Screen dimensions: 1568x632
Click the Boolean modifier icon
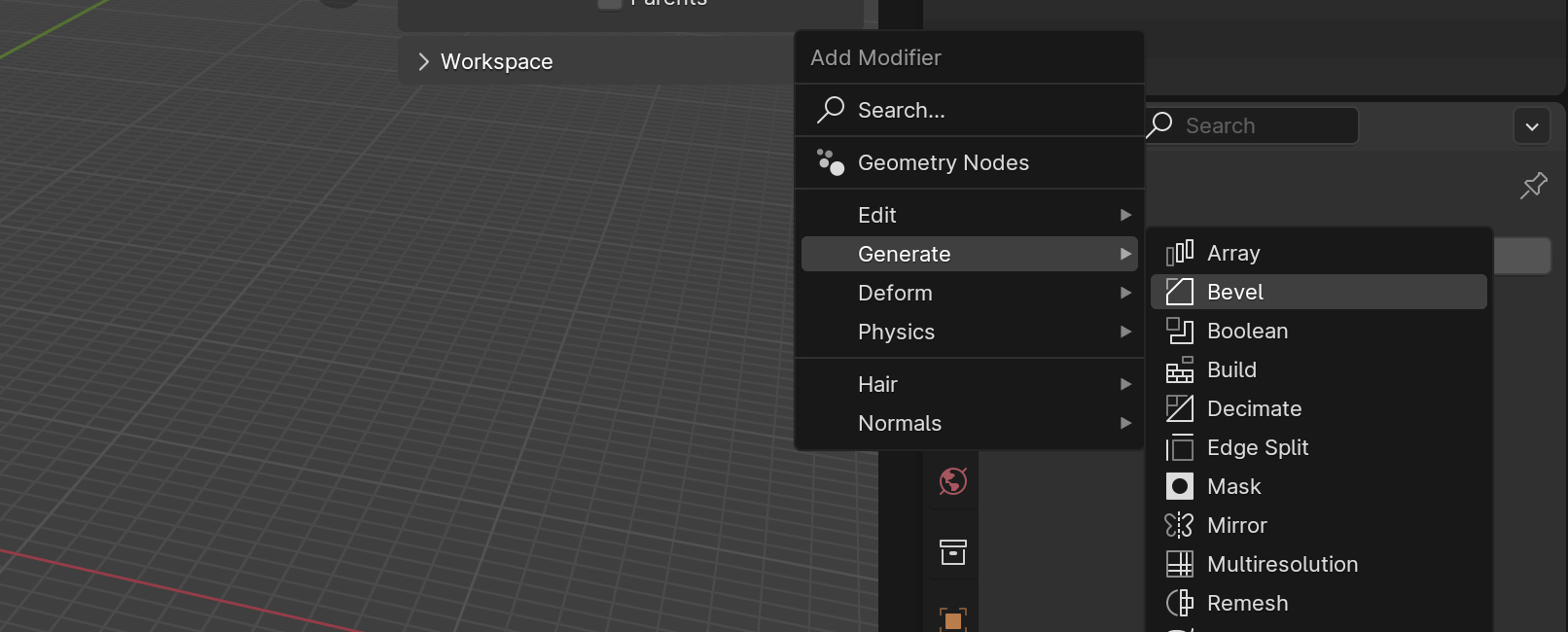(x=1179, y=331)
